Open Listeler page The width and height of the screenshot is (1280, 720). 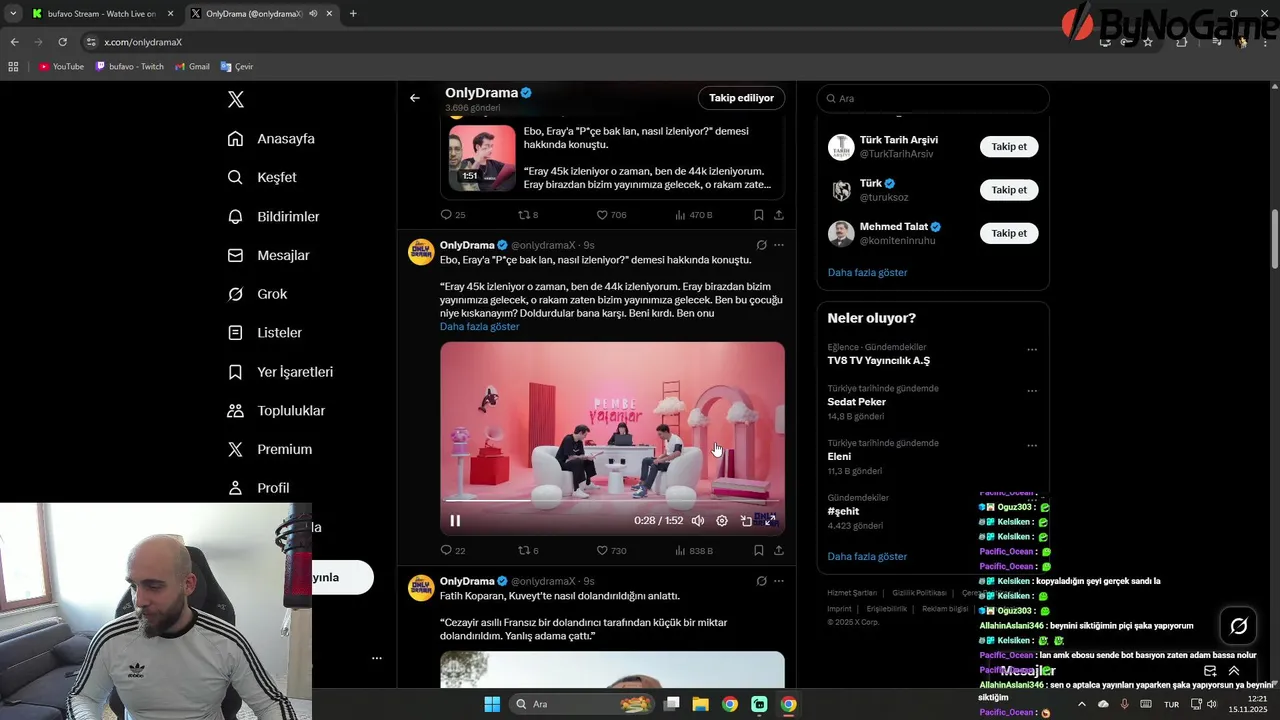[265, 332]
